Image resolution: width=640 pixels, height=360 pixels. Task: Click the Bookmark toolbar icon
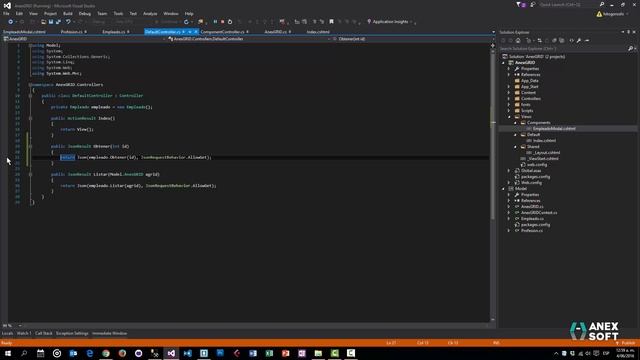[331, 22]
